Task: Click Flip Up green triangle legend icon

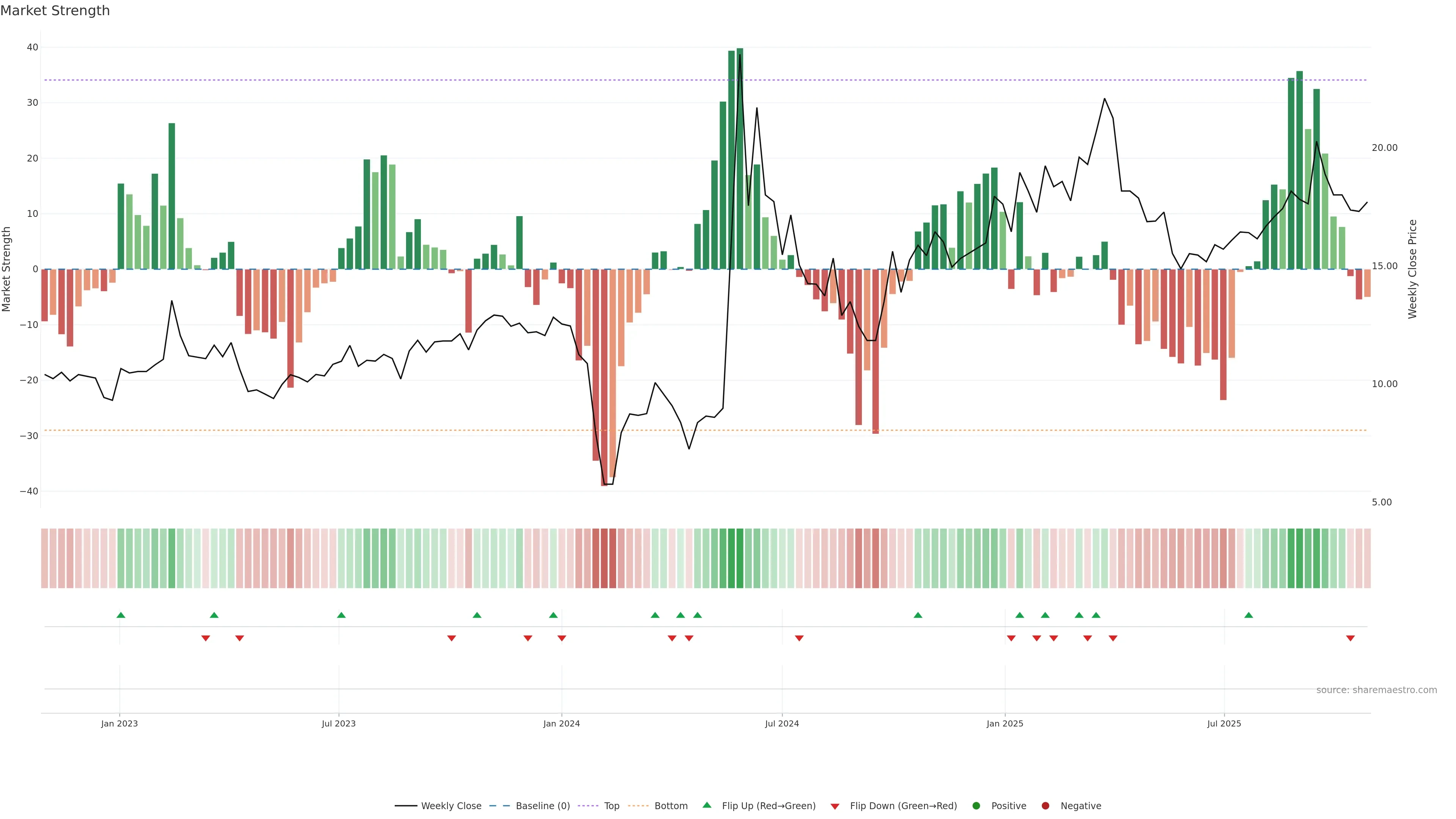Action: pos(706,805)
